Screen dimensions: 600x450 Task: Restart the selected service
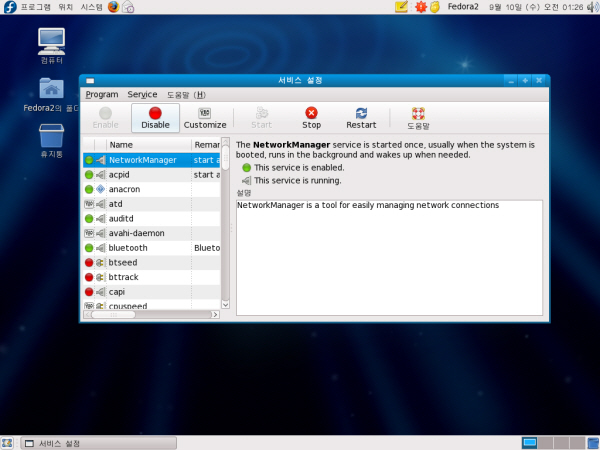coord(361,118)
